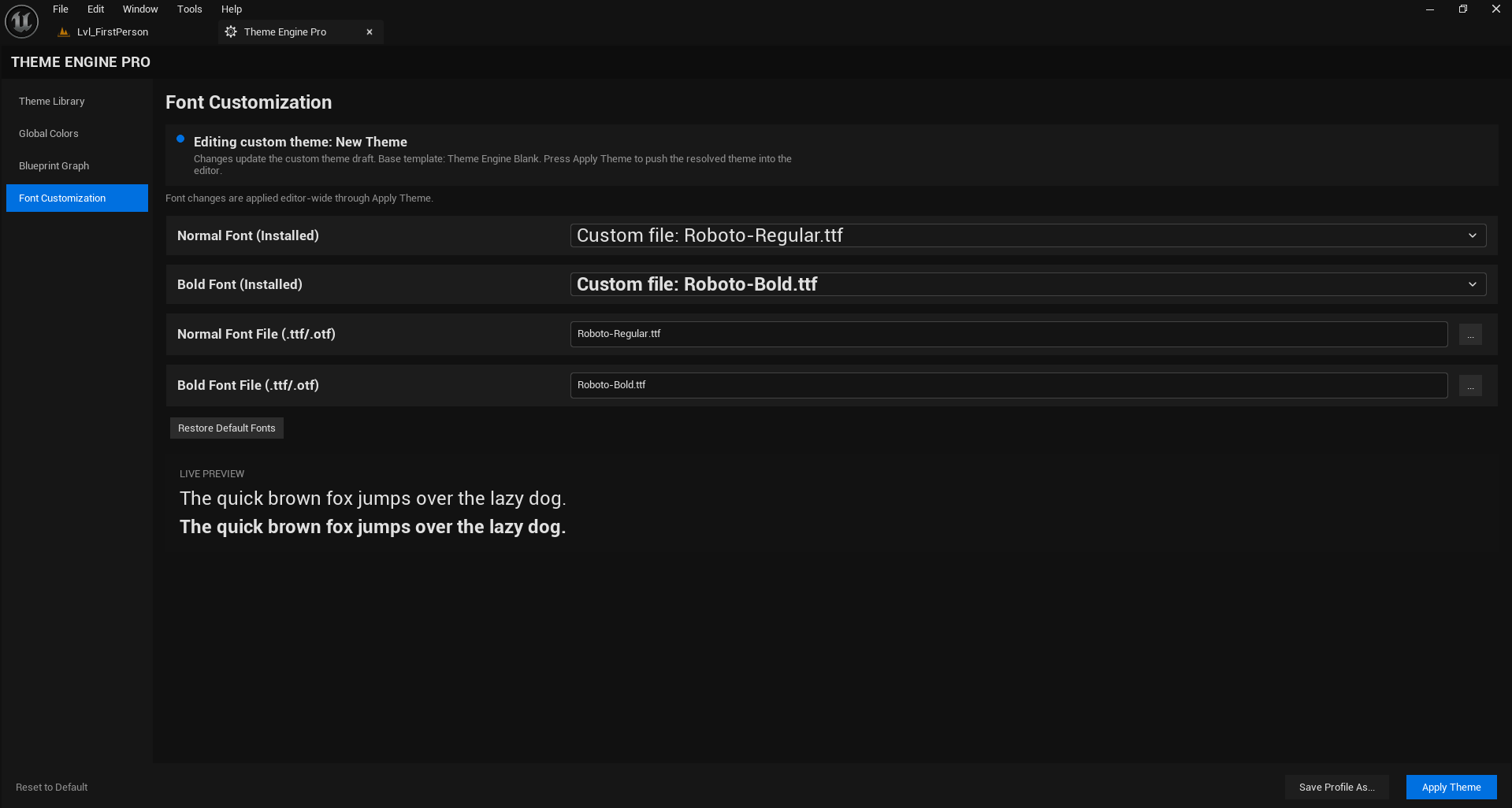Click the 'LIVE PREVIEW' label
The width and height of the screenshot is (1512, 808).
point(212,474)
